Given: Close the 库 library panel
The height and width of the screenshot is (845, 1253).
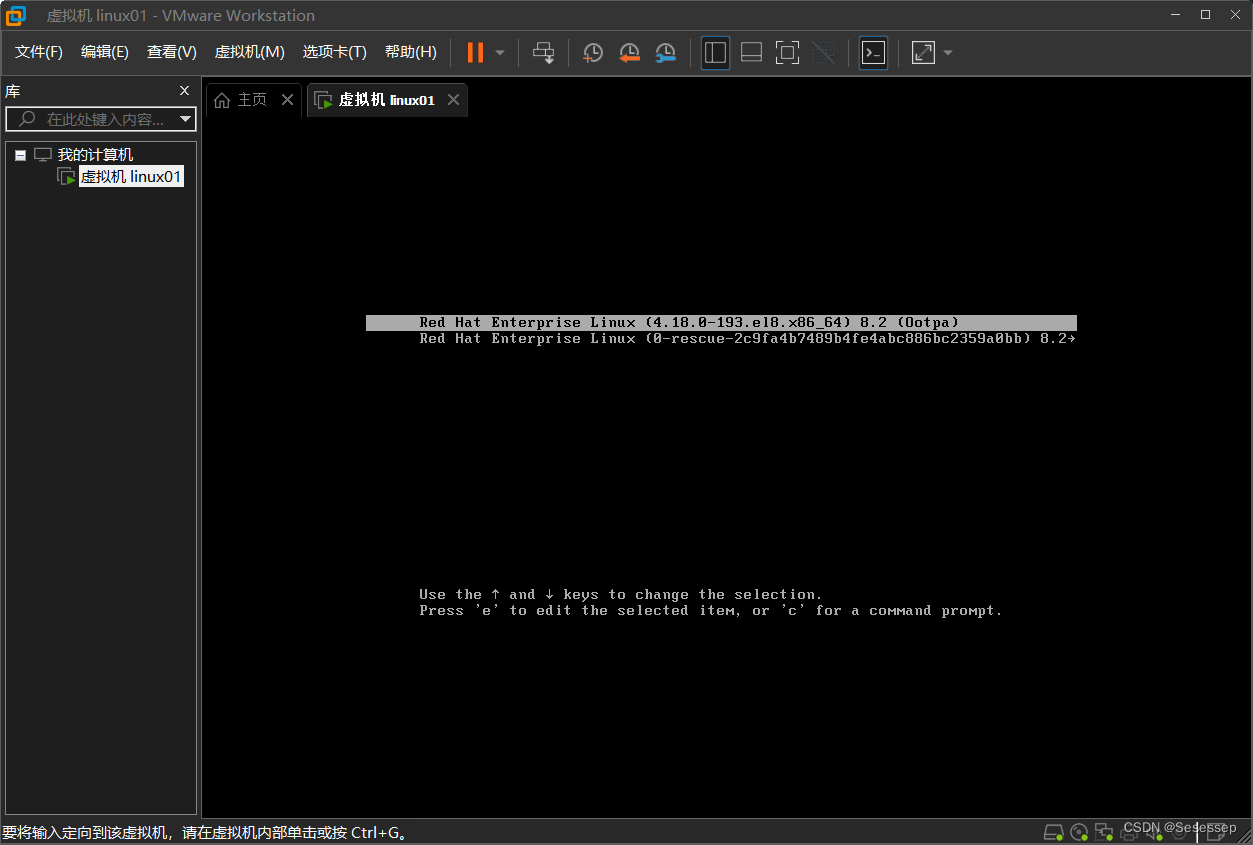Looking at the screenshot, I should tap(184, 91).
